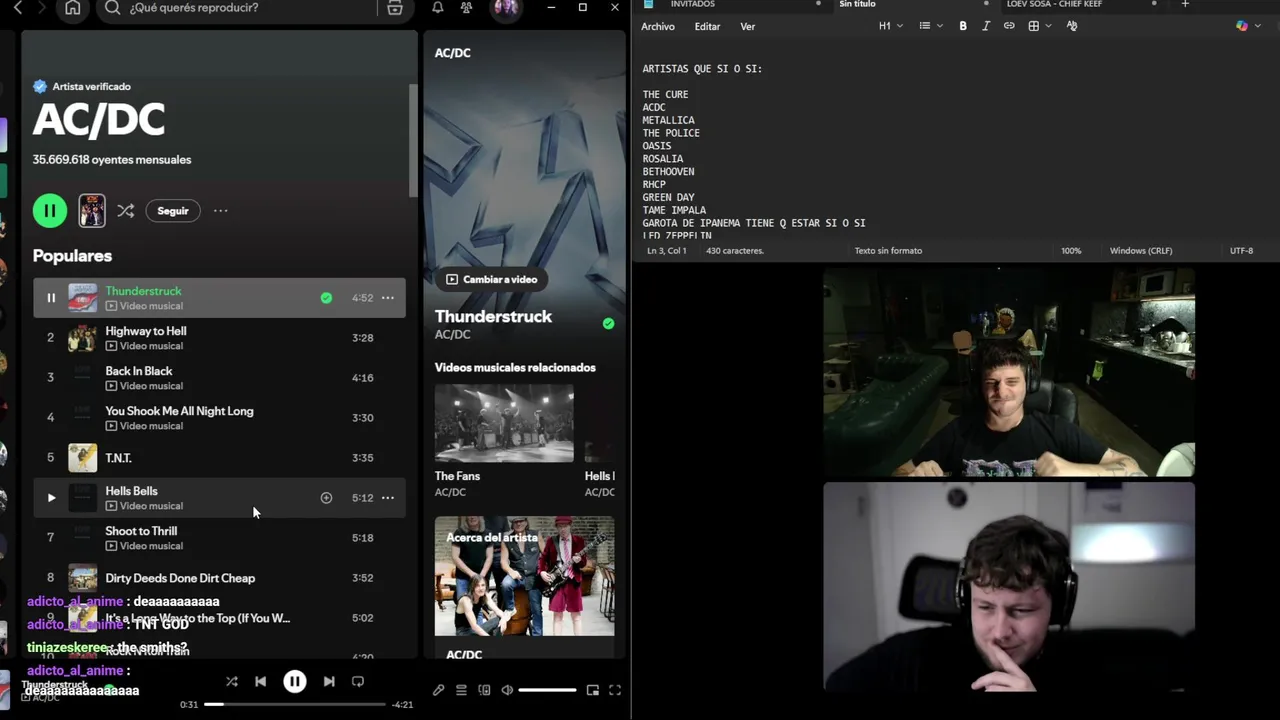Viewport: 1280px width, 720px height.
Task: Open Spotify notifications bell
Action: click(438, 8)
